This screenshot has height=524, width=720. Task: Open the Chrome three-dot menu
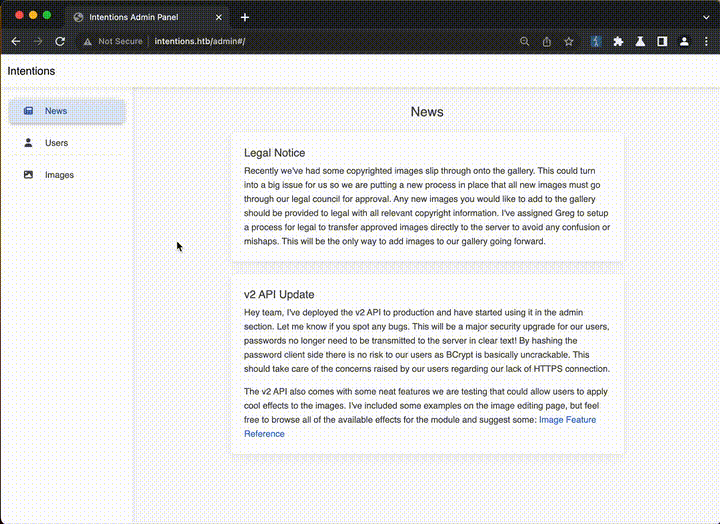click(x=705, y=41)
